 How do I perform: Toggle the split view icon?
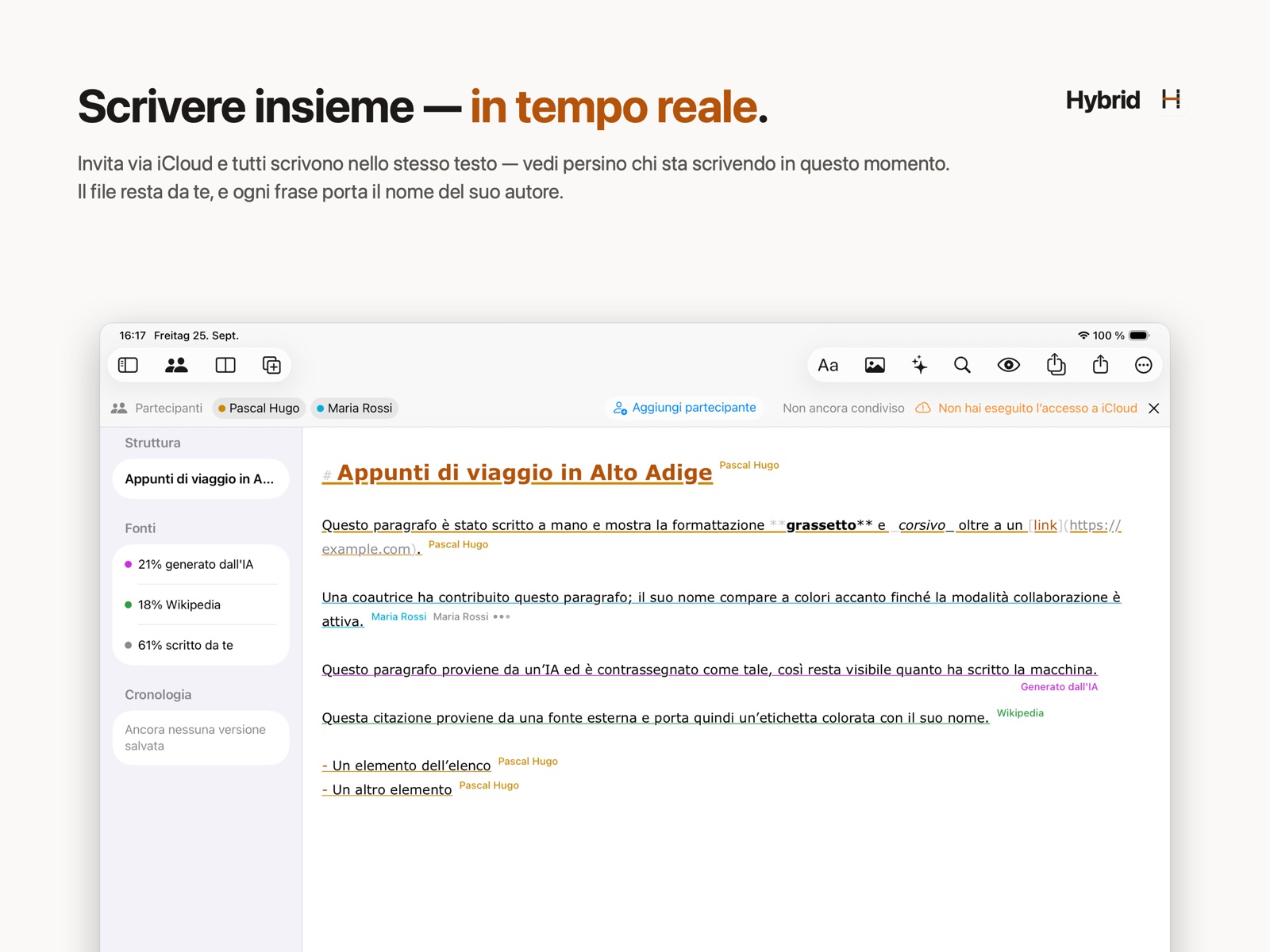[x=225, y=365]
